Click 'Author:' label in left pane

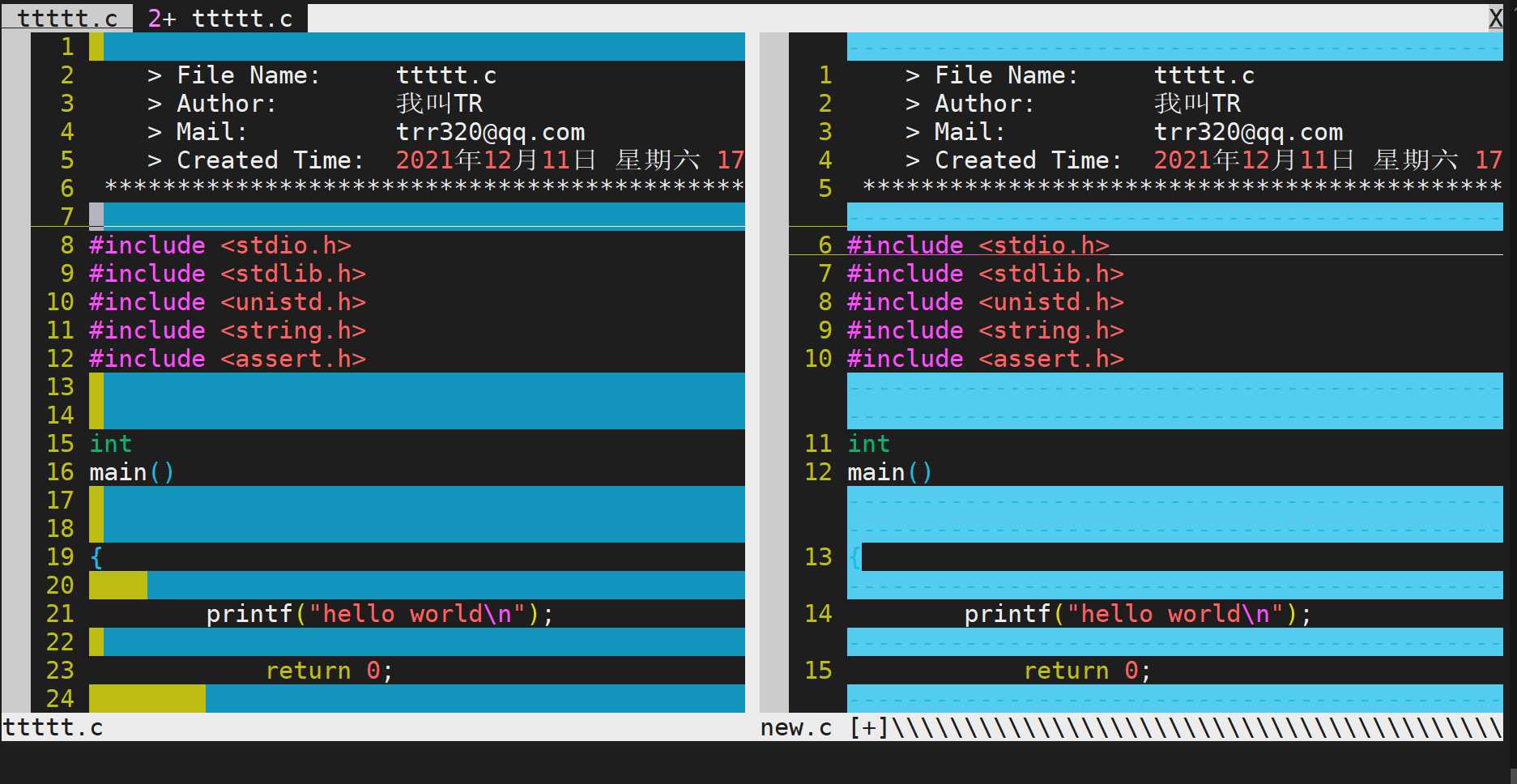(227, 104)
